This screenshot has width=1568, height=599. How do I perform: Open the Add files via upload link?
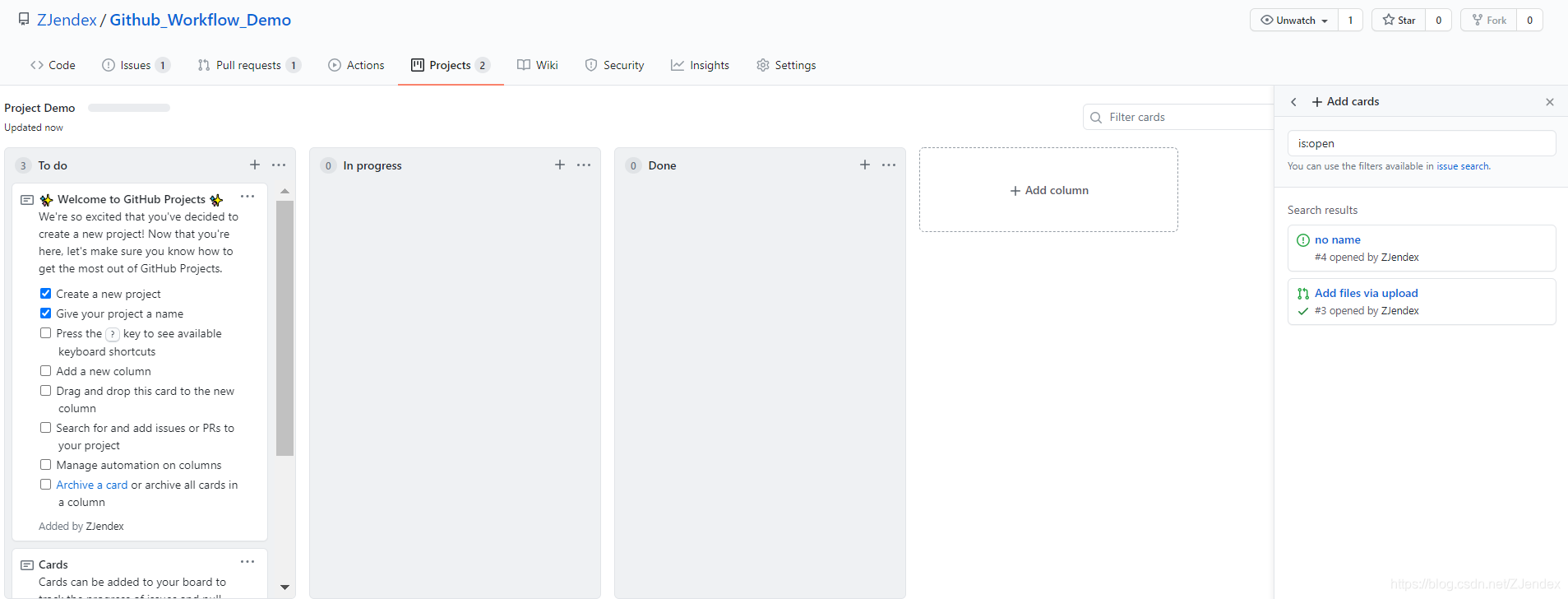tap(1367, 293)
